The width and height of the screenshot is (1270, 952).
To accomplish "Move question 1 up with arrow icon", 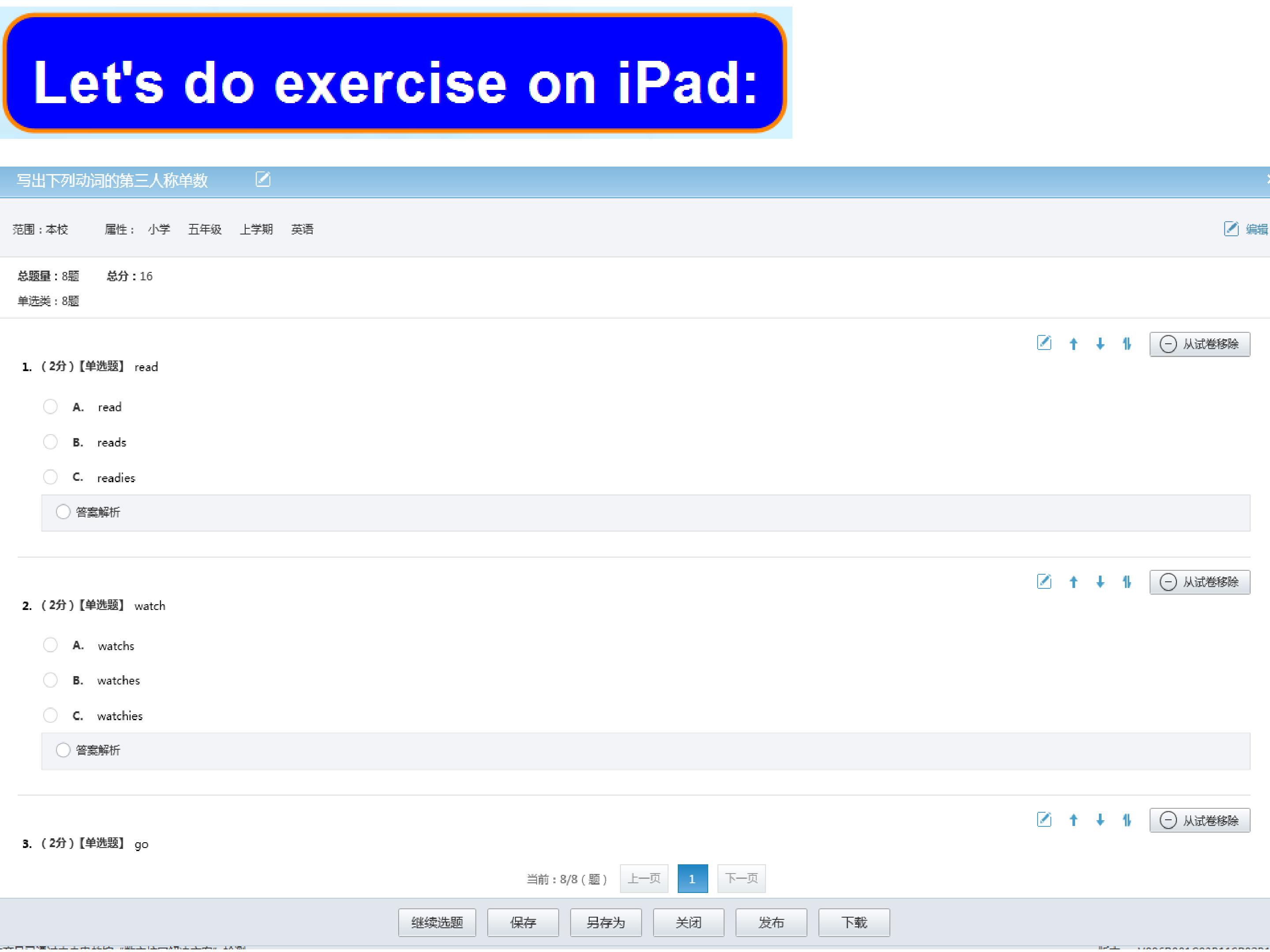I will (x=1073, y=344).
